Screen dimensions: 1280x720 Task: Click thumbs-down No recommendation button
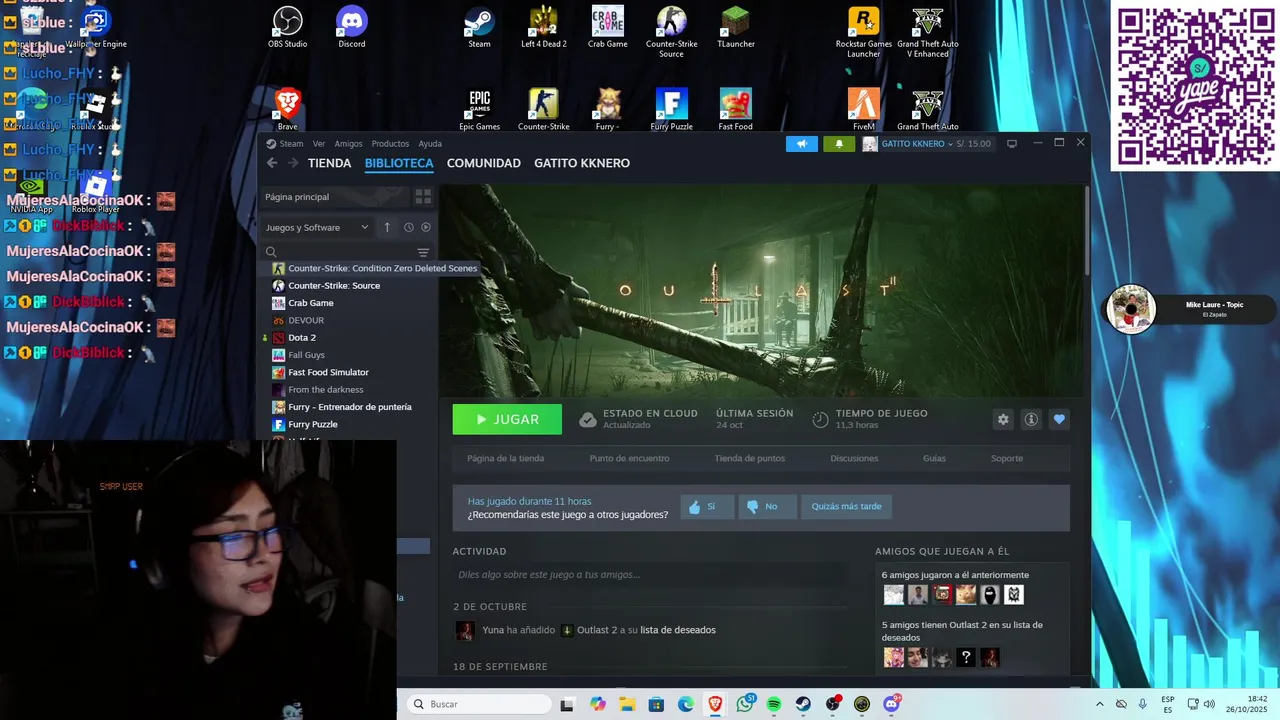[767, 506]
